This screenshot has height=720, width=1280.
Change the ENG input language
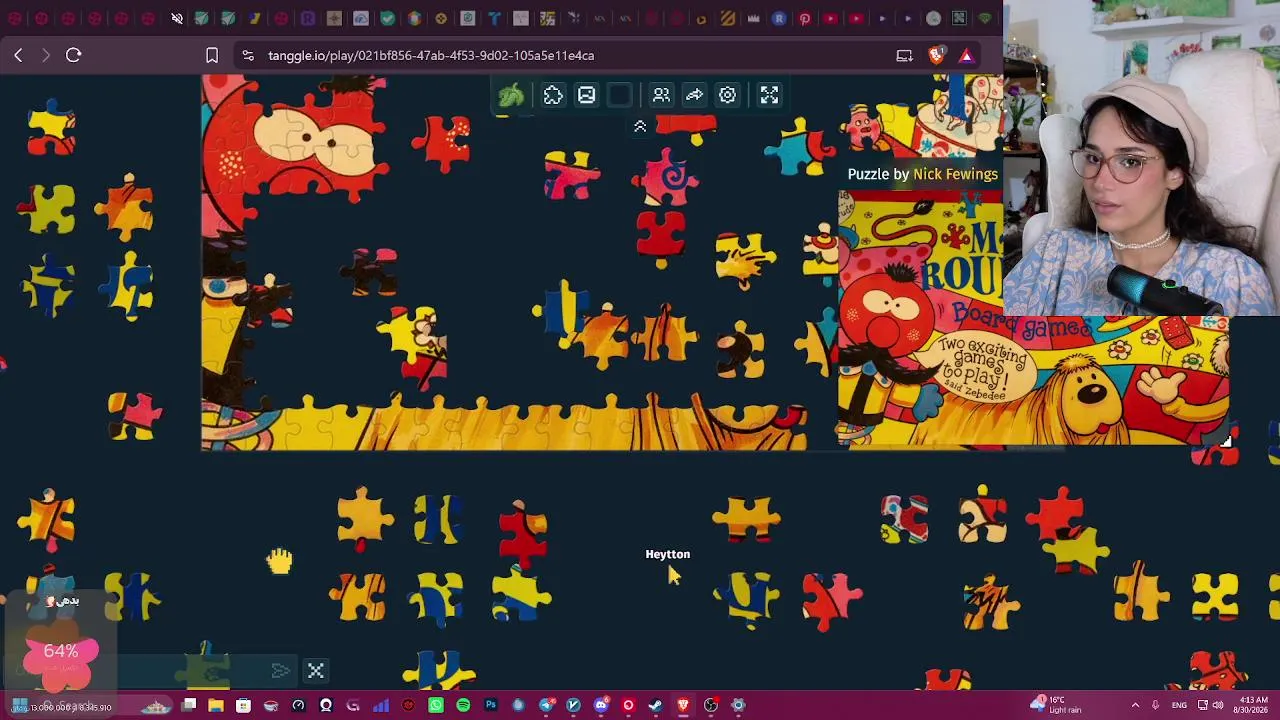[x=1179, y=705]
